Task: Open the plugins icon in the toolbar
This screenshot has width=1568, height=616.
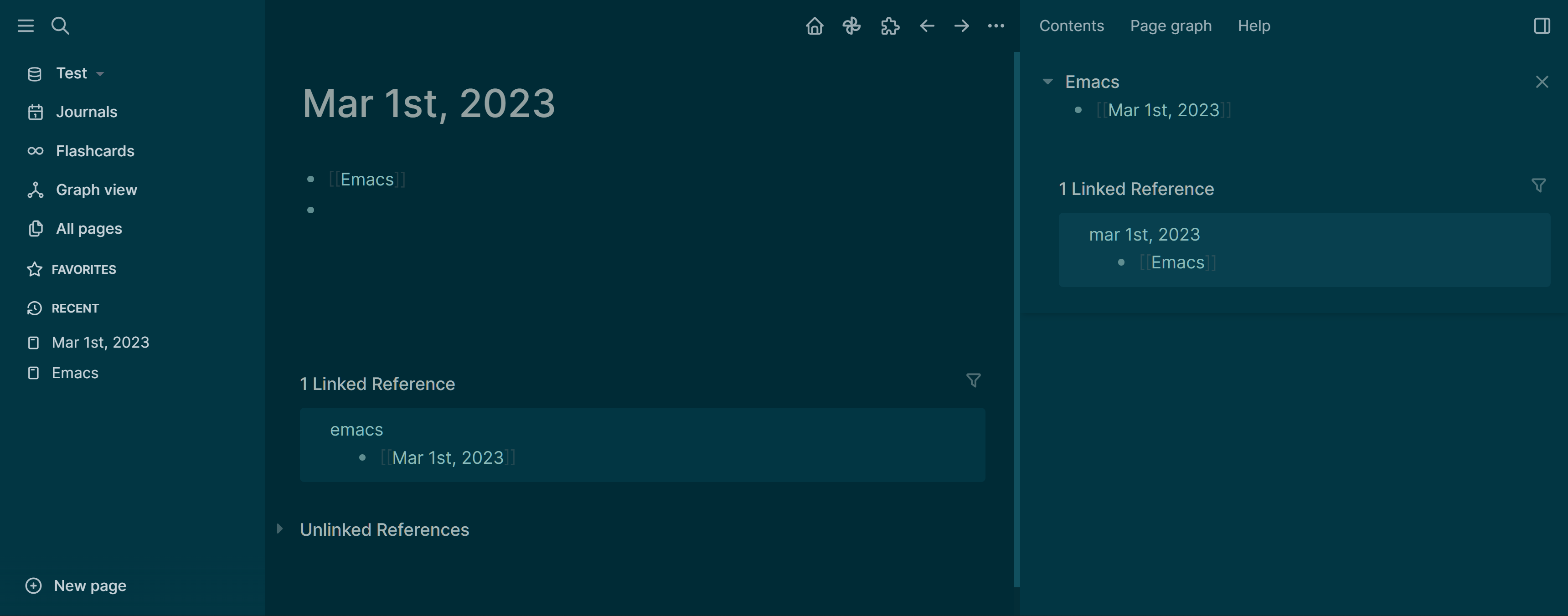Action: point(889,26)
